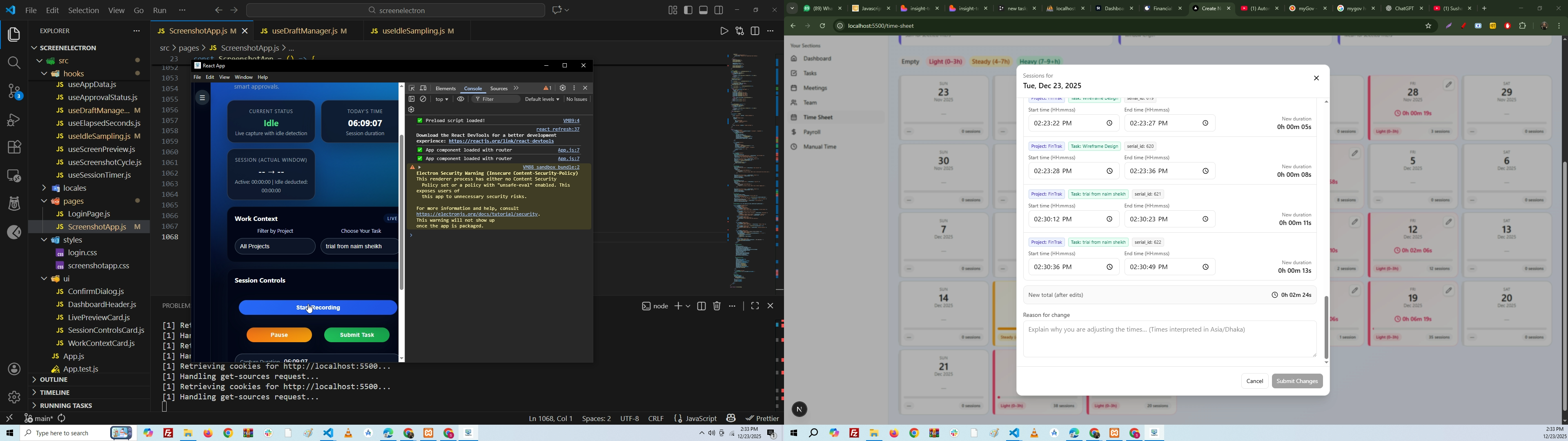This screenshot has width=1568, height=441.
Task: Toggle the VS Code primary sidebar layout
Action: (688, 10)
